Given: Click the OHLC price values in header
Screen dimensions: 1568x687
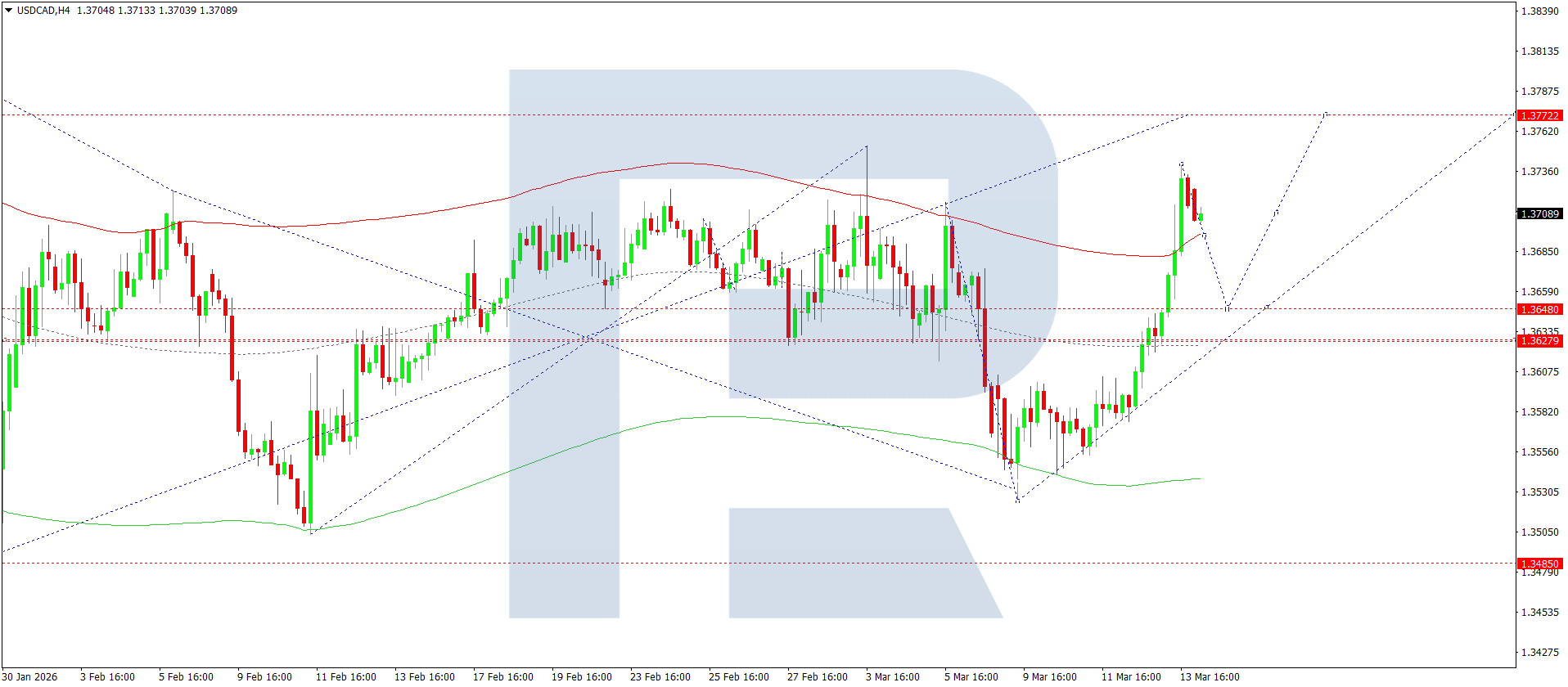Looking at the screenshot, I should (x=157, y=11).
